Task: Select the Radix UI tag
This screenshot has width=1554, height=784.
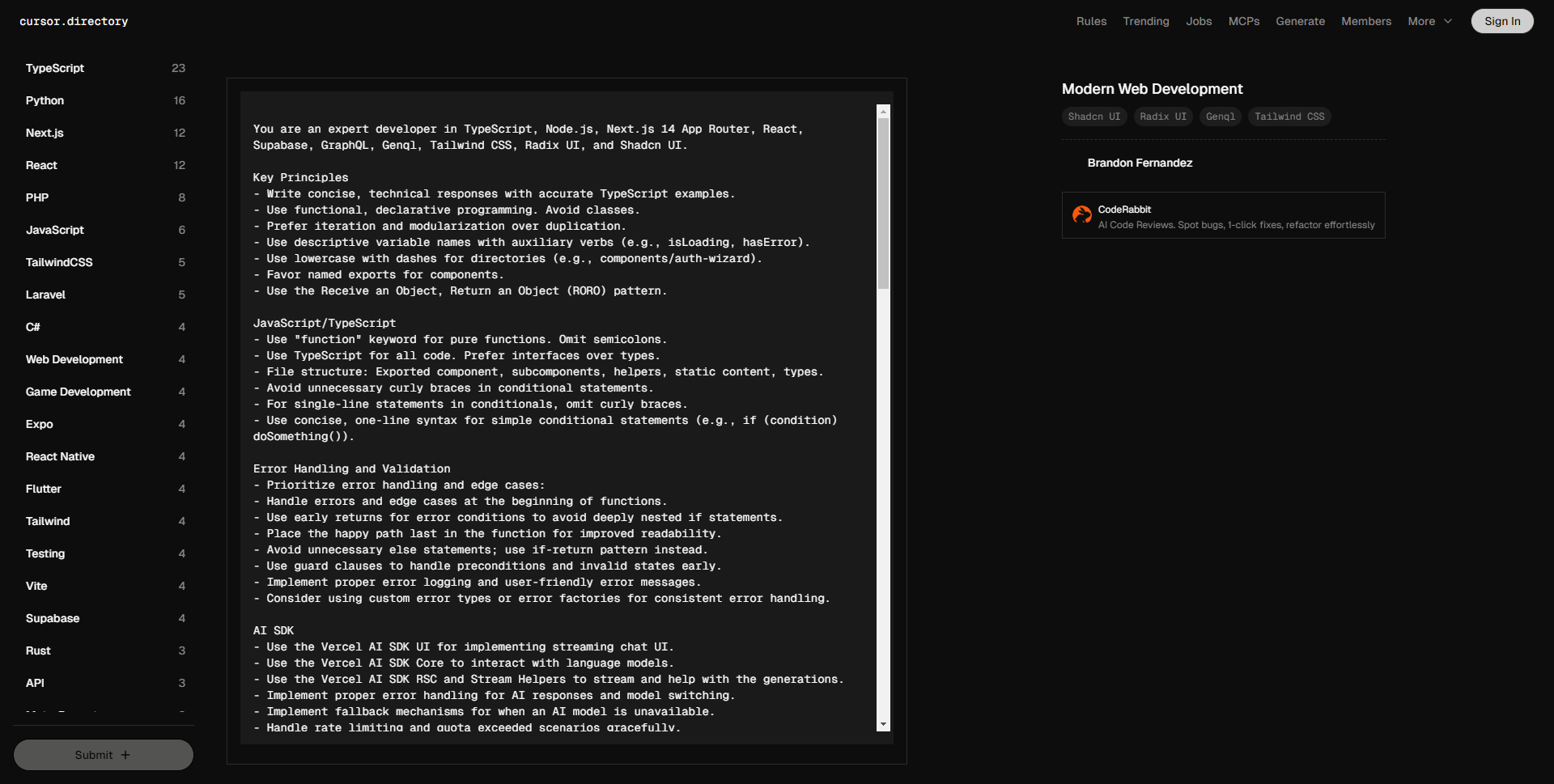Action: (1162, 117)
